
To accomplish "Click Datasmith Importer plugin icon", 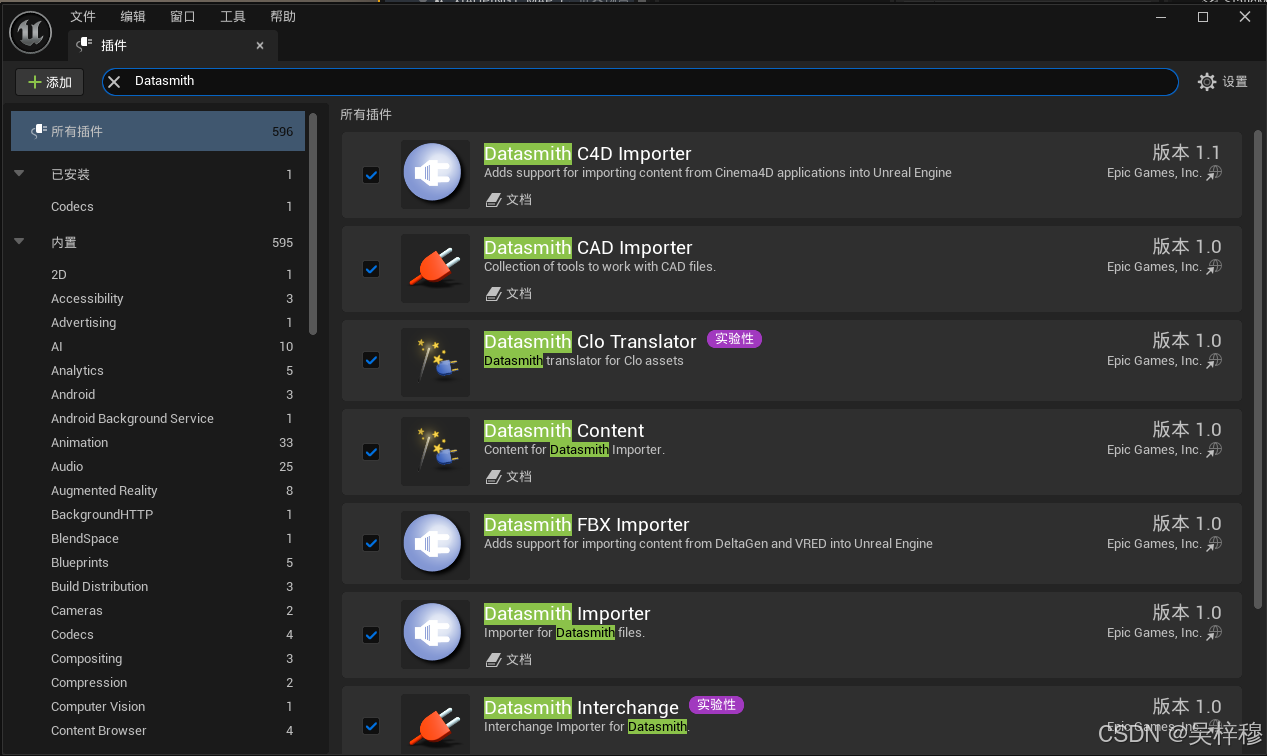I will coord(435,634).
